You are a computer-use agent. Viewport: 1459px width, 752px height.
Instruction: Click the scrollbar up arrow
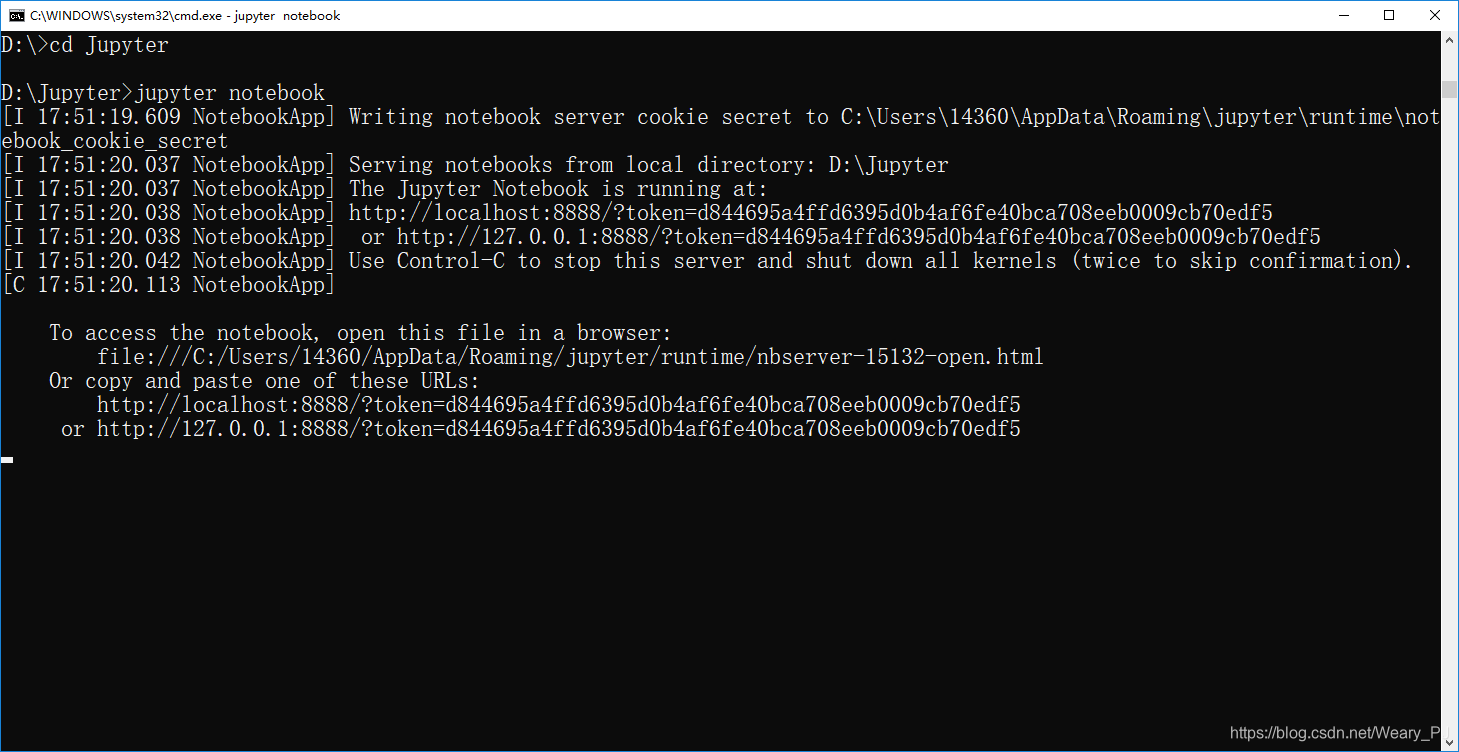[x=1449, y=40]
